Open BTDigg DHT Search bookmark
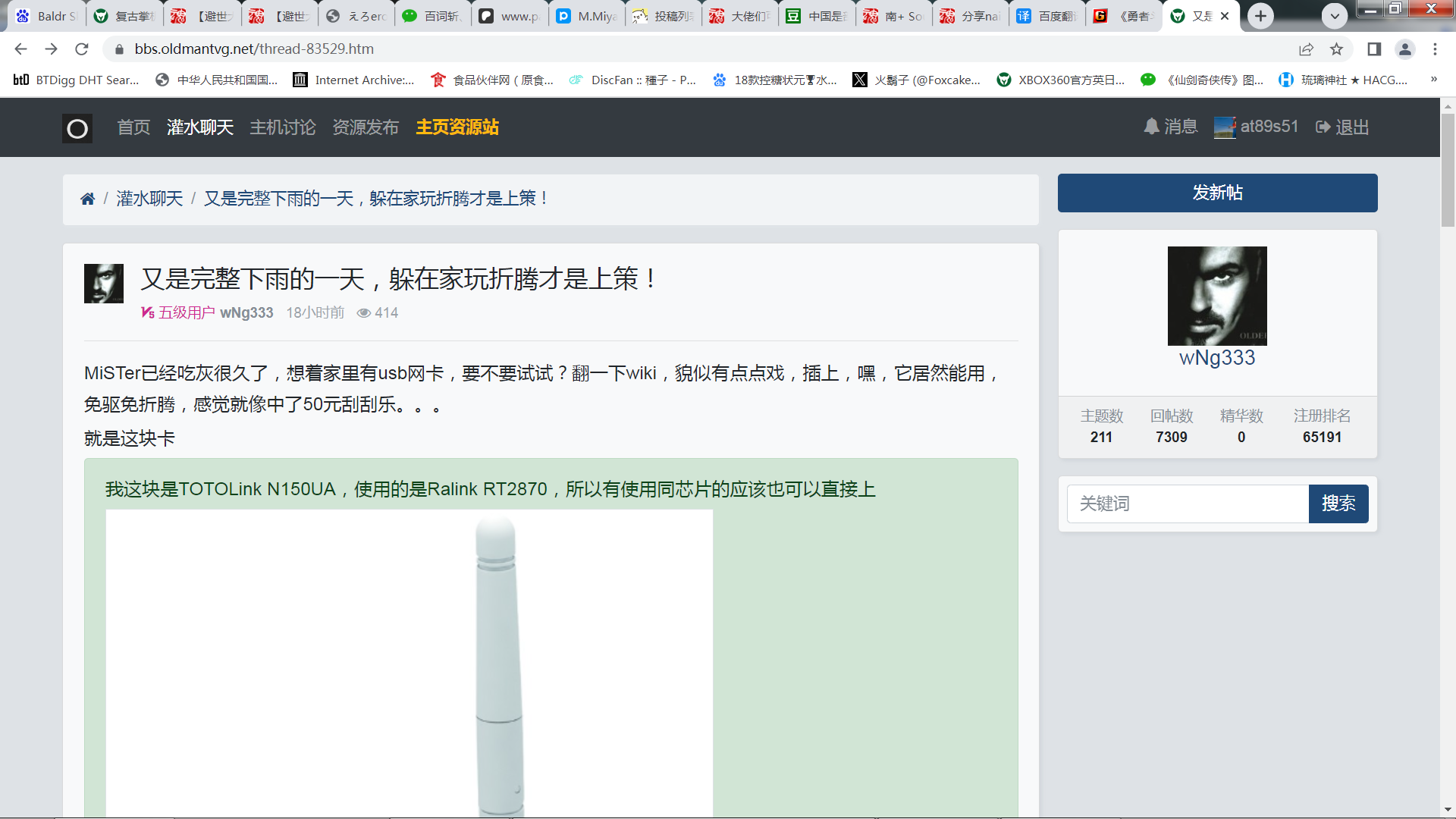This screenshot has width=1456, height=819. point(77,80)
